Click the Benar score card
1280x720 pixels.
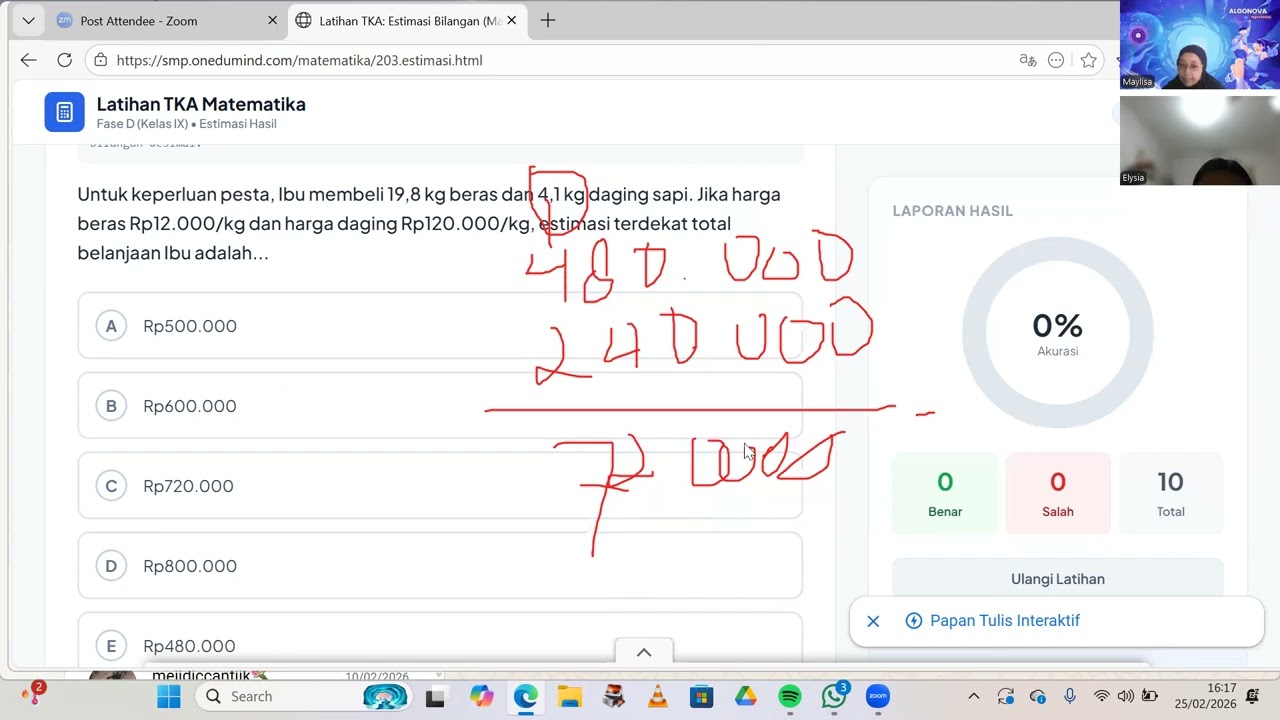pyautogui.click(x=945, y=494)
